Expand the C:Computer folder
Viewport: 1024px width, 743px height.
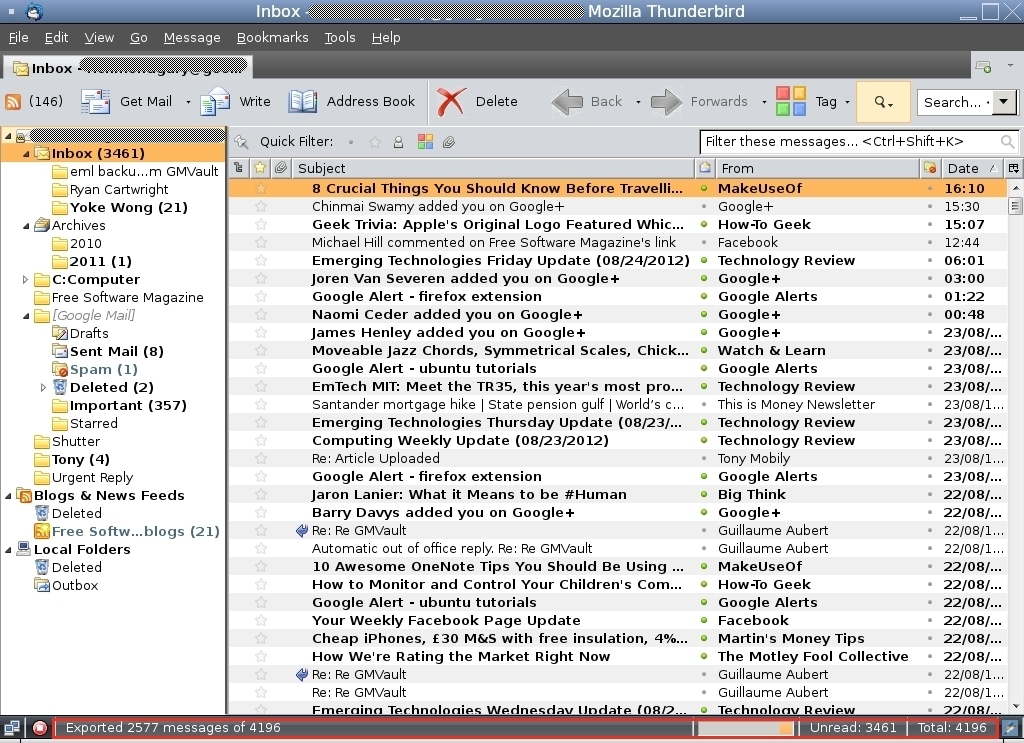tap(25, 279)
